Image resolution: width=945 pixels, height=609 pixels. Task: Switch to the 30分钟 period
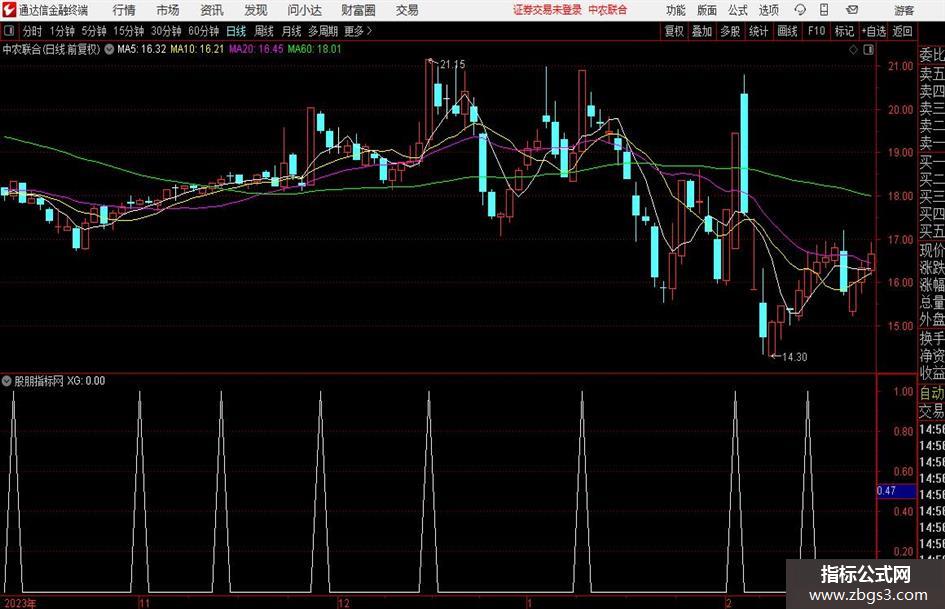point(166,31)
